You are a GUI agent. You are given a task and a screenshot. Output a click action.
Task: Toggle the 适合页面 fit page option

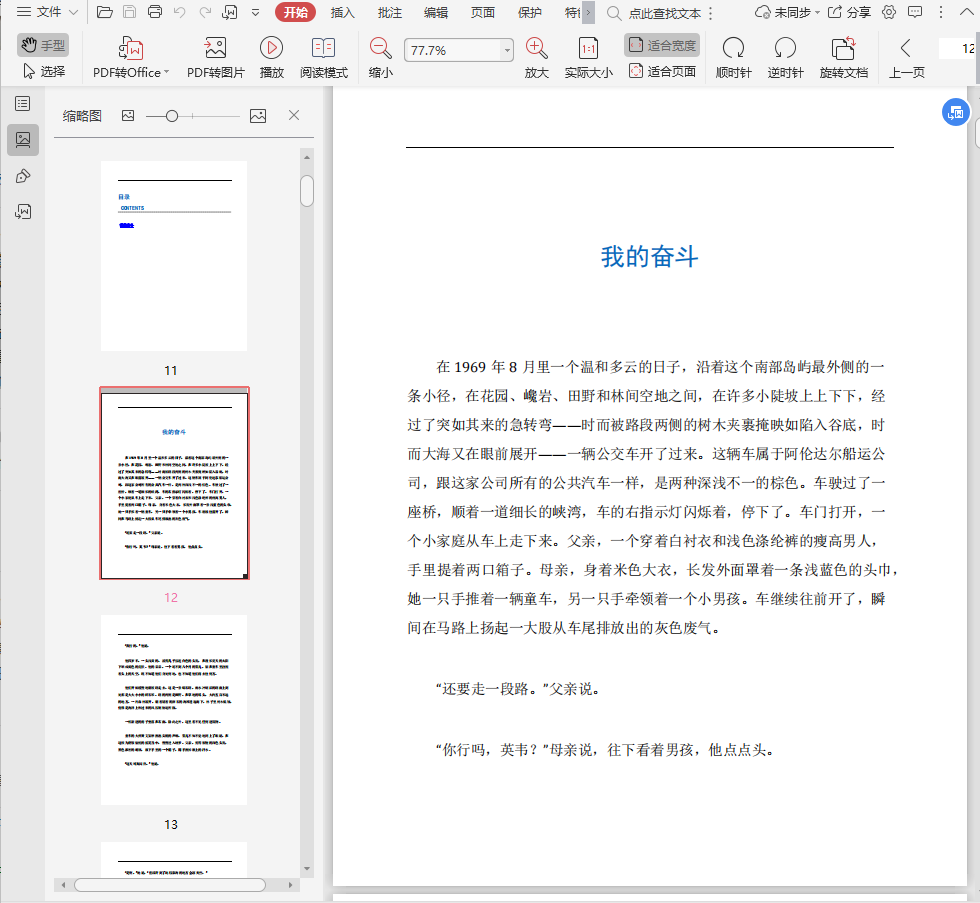point(662,71)
